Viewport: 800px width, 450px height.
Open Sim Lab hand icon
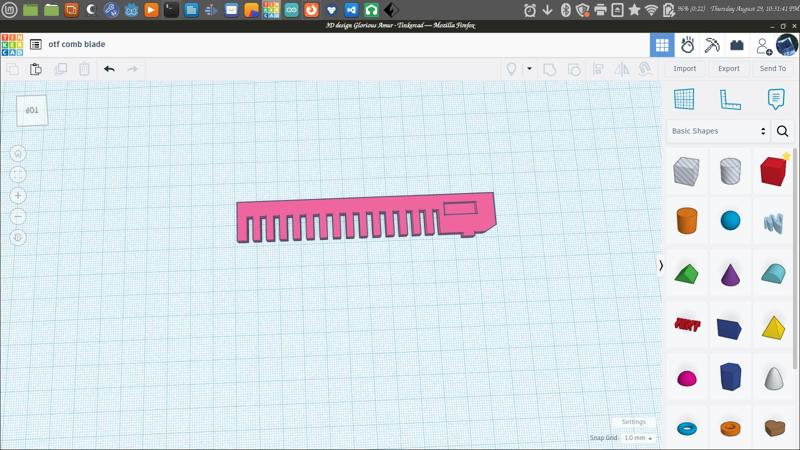click(687, 45)
